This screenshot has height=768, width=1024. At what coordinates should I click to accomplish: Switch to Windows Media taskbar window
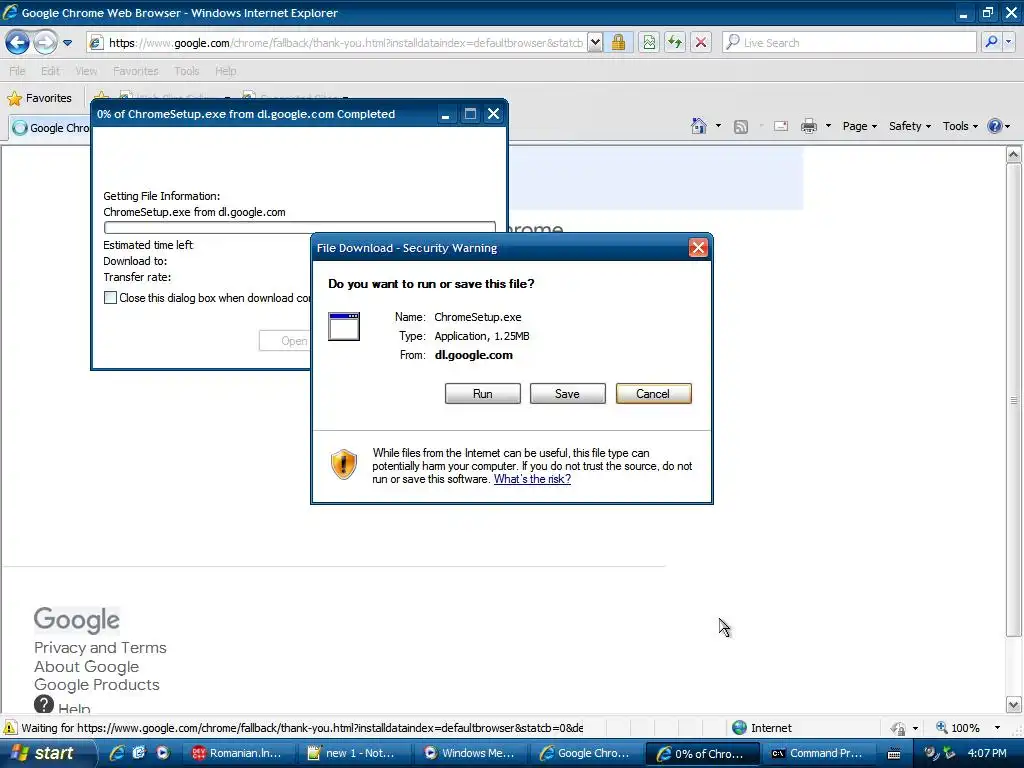coord(471,753)
